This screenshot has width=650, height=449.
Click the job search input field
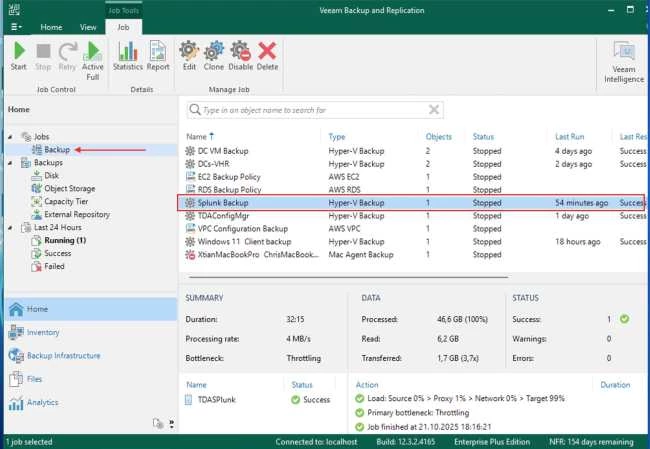[x=314, y=110]
